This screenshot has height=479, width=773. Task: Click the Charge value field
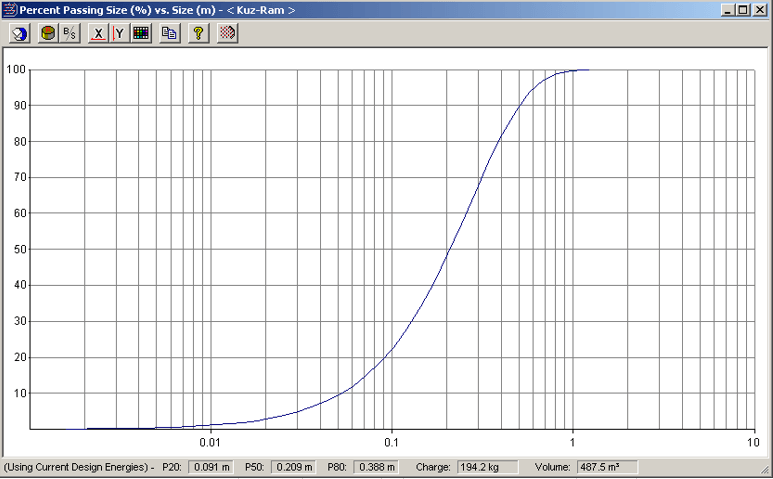486,467
